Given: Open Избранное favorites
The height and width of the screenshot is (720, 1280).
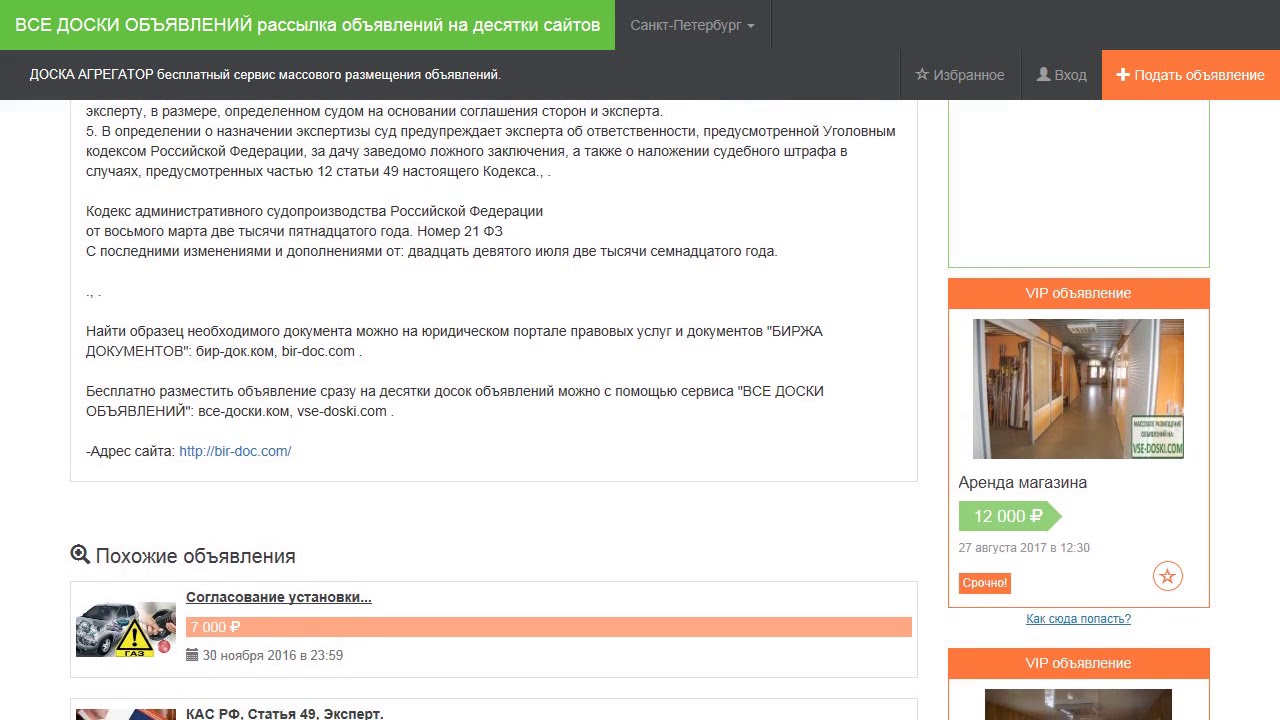Looking at the screenshot, I should [959, 75].
